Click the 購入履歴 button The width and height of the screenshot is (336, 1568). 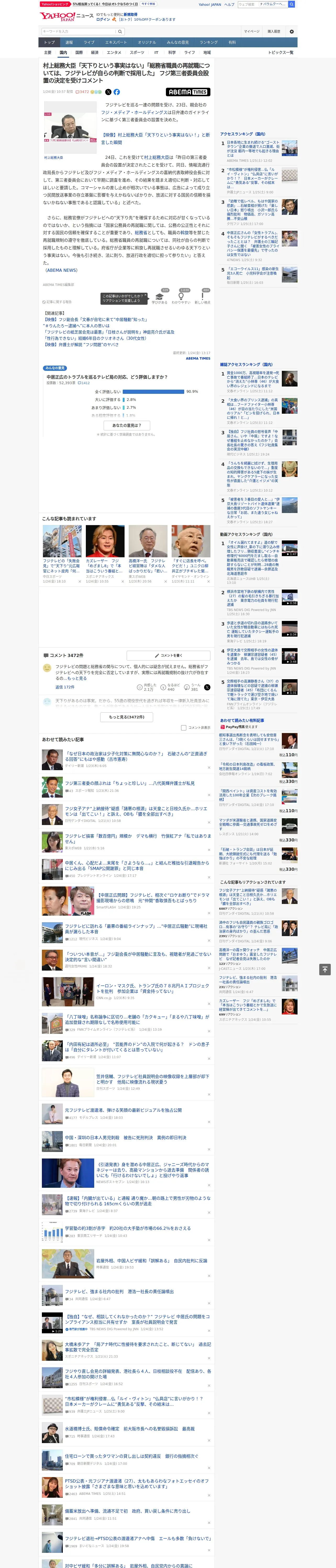274,31
